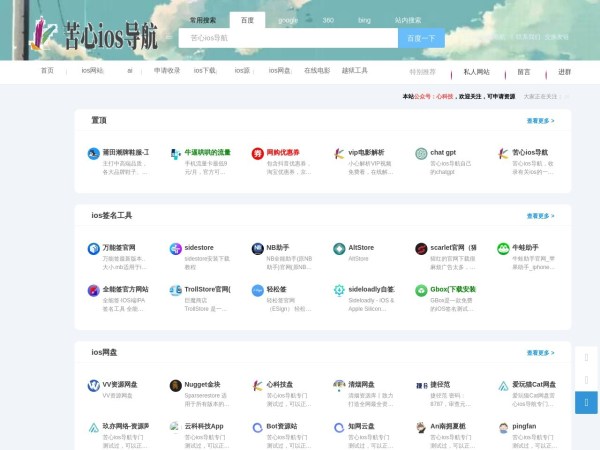This screenshot has height=450, width=600.
Task: Open the 在线电影 menu item
Action: click(317, 71)
